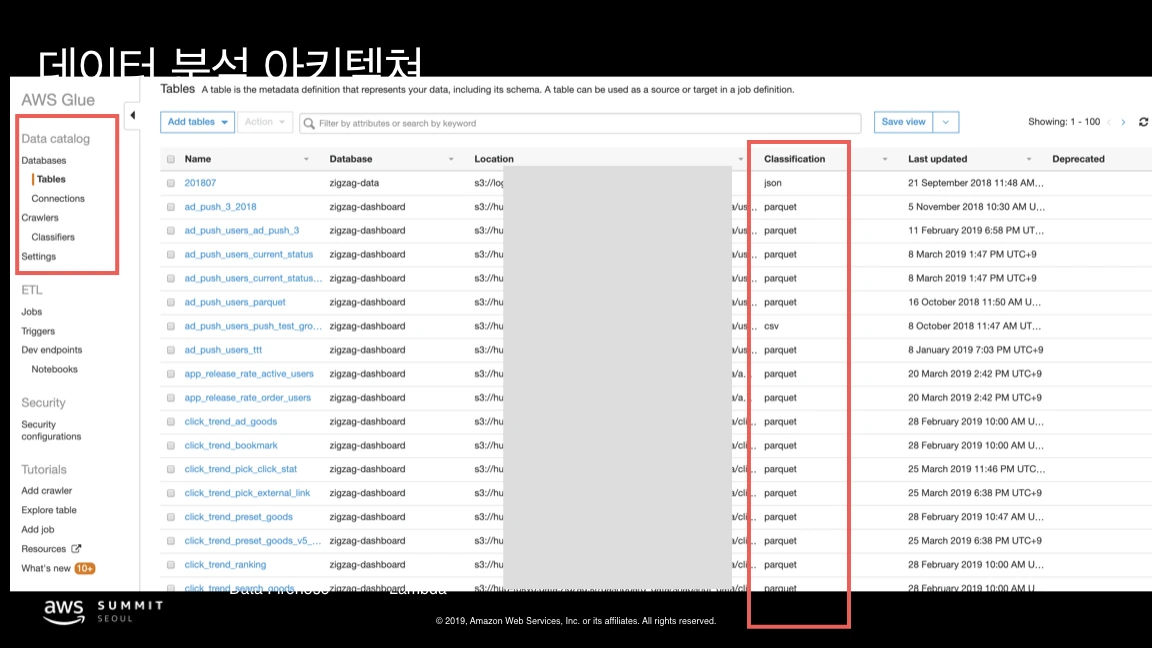Click the Deprecated column header
Image resolution: width=1152 pixels, height=648 pixels.
point(1078,159)
